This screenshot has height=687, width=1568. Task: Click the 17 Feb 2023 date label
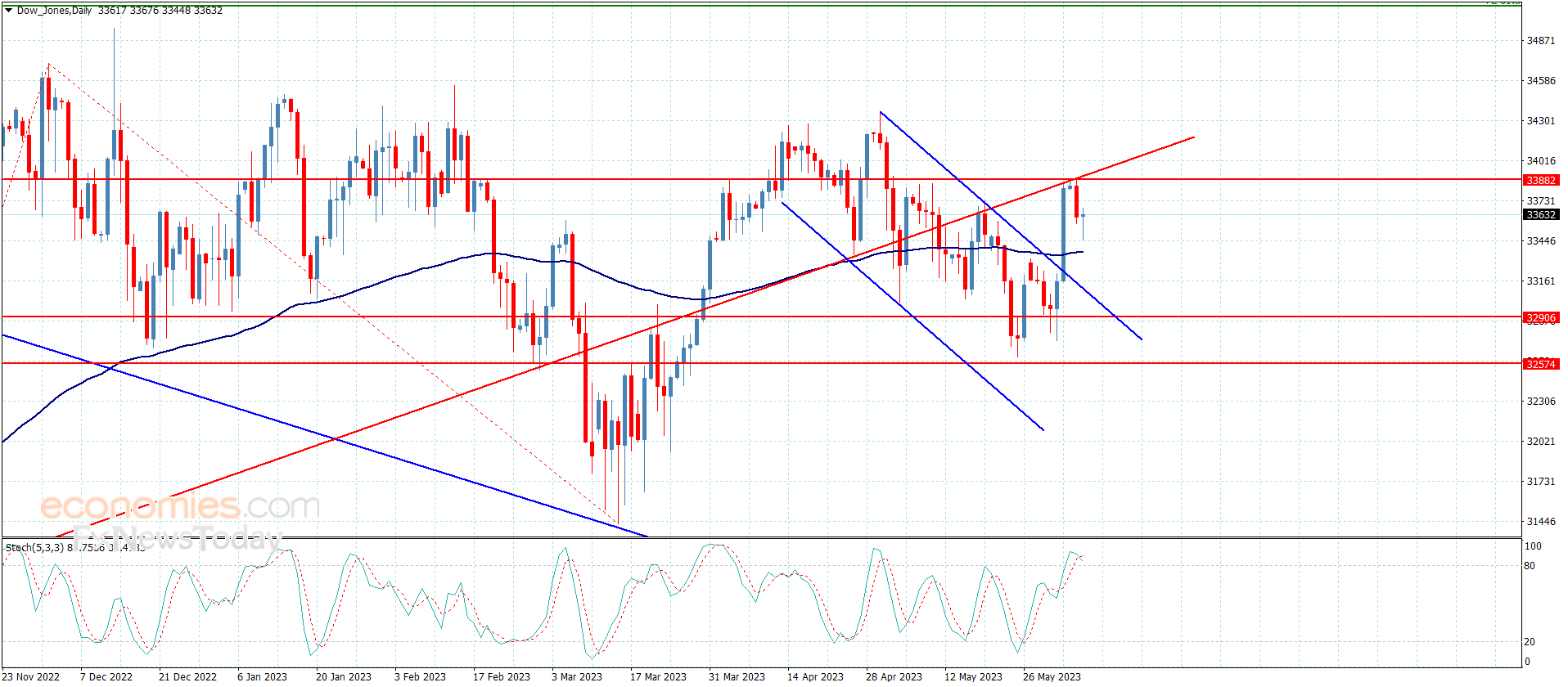(502, 676)
